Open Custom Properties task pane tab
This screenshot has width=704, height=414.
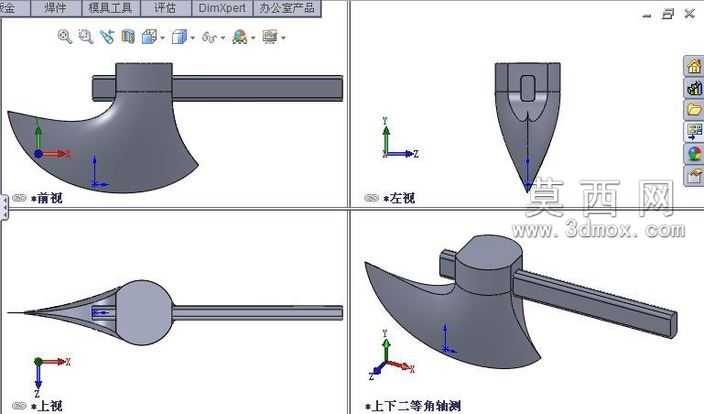pyautogui.click(x=694, y=176)
